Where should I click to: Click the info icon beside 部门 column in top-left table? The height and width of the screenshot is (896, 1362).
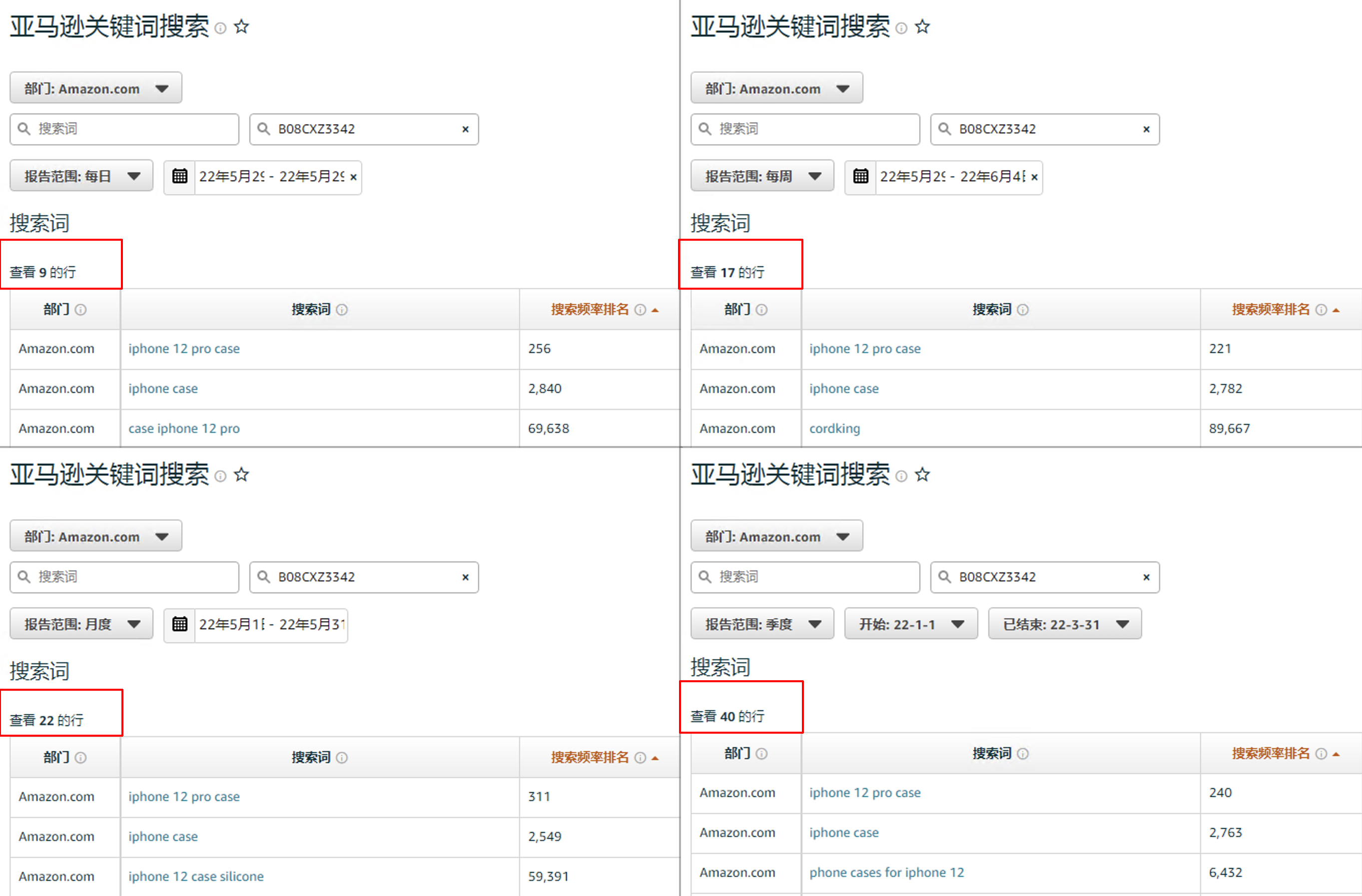pos(80,310)
